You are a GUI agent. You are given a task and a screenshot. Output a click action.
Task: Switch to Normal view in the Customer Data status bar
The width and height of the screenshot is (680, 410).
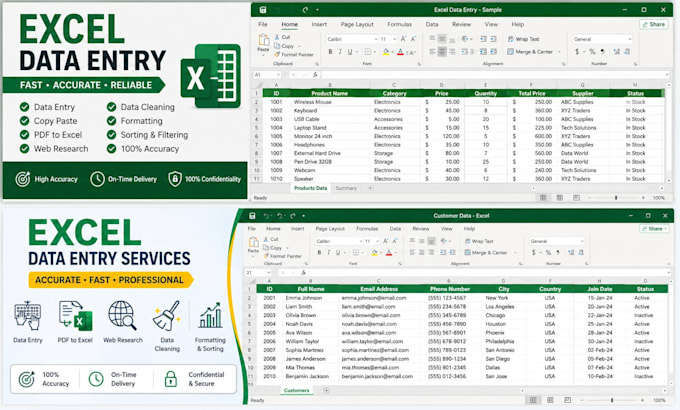(x=533, y=400)
